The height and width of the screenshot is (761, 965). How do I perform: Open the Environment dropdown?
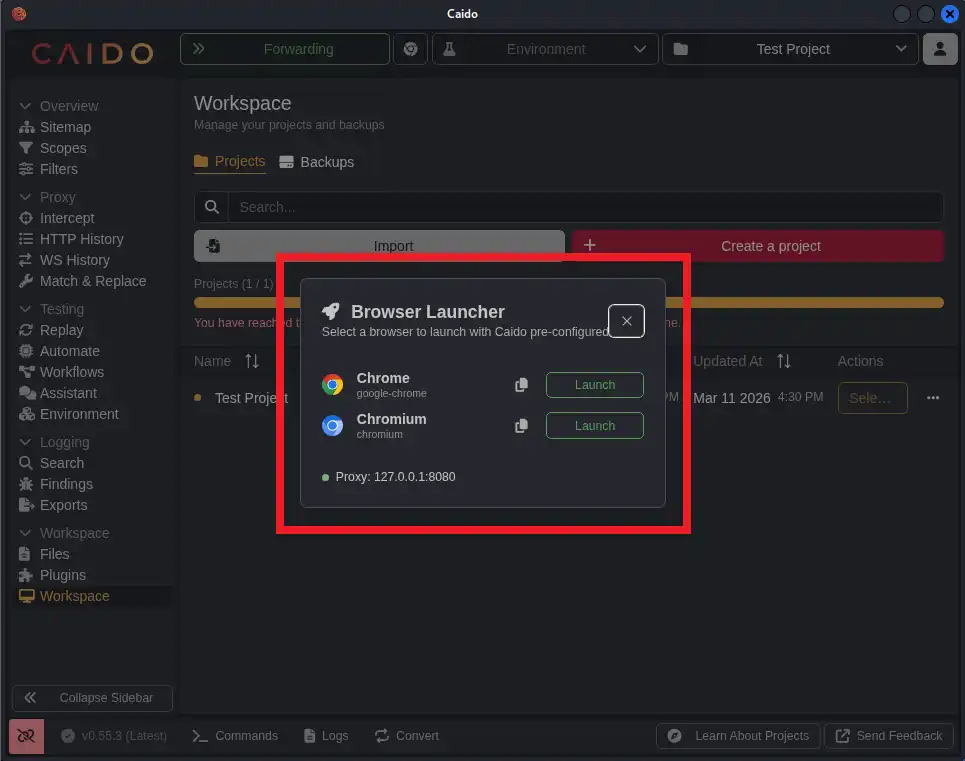click(x=546, y=49)
